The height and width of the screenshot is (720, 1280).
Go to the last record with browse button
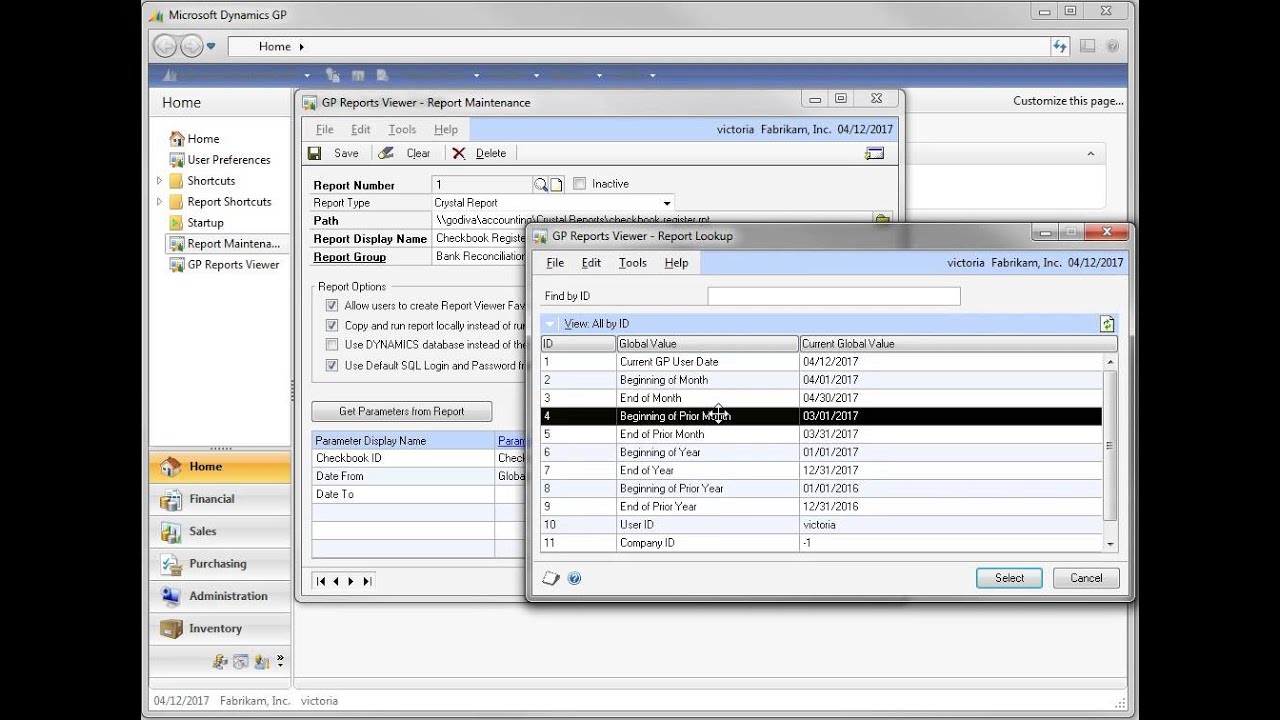pos(367,581)
